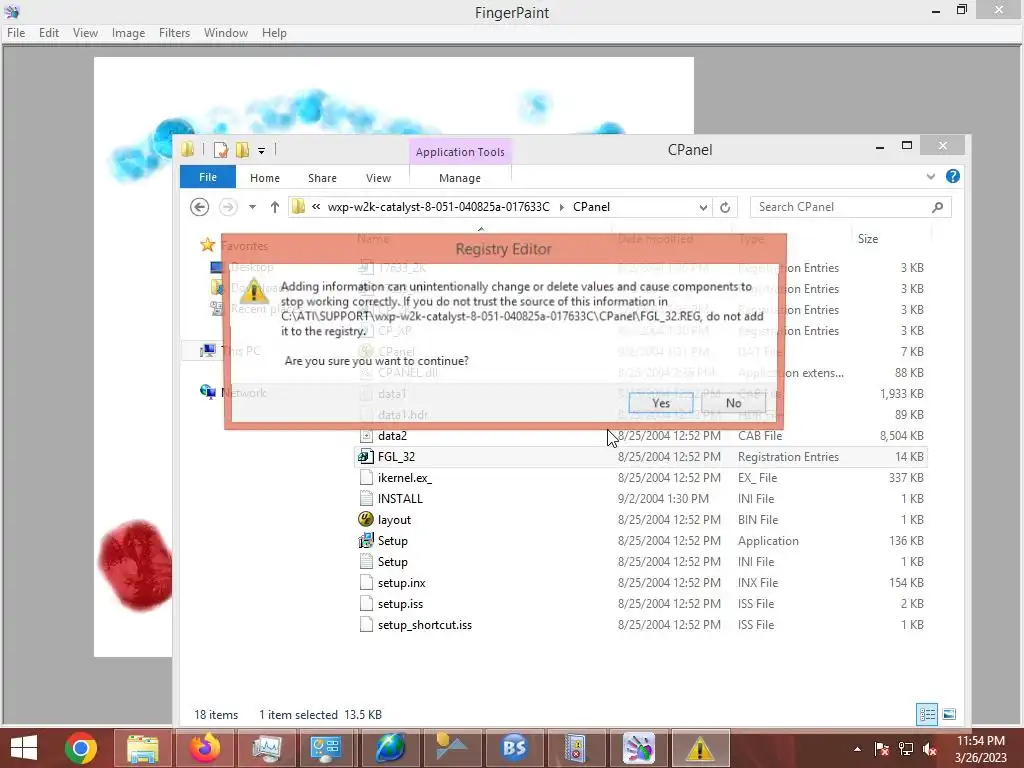The width and height of the screenshot is (1024, 768).
Task: Open Customize Quick Access Toolbar dropdown
Action: tap(261, 150)
